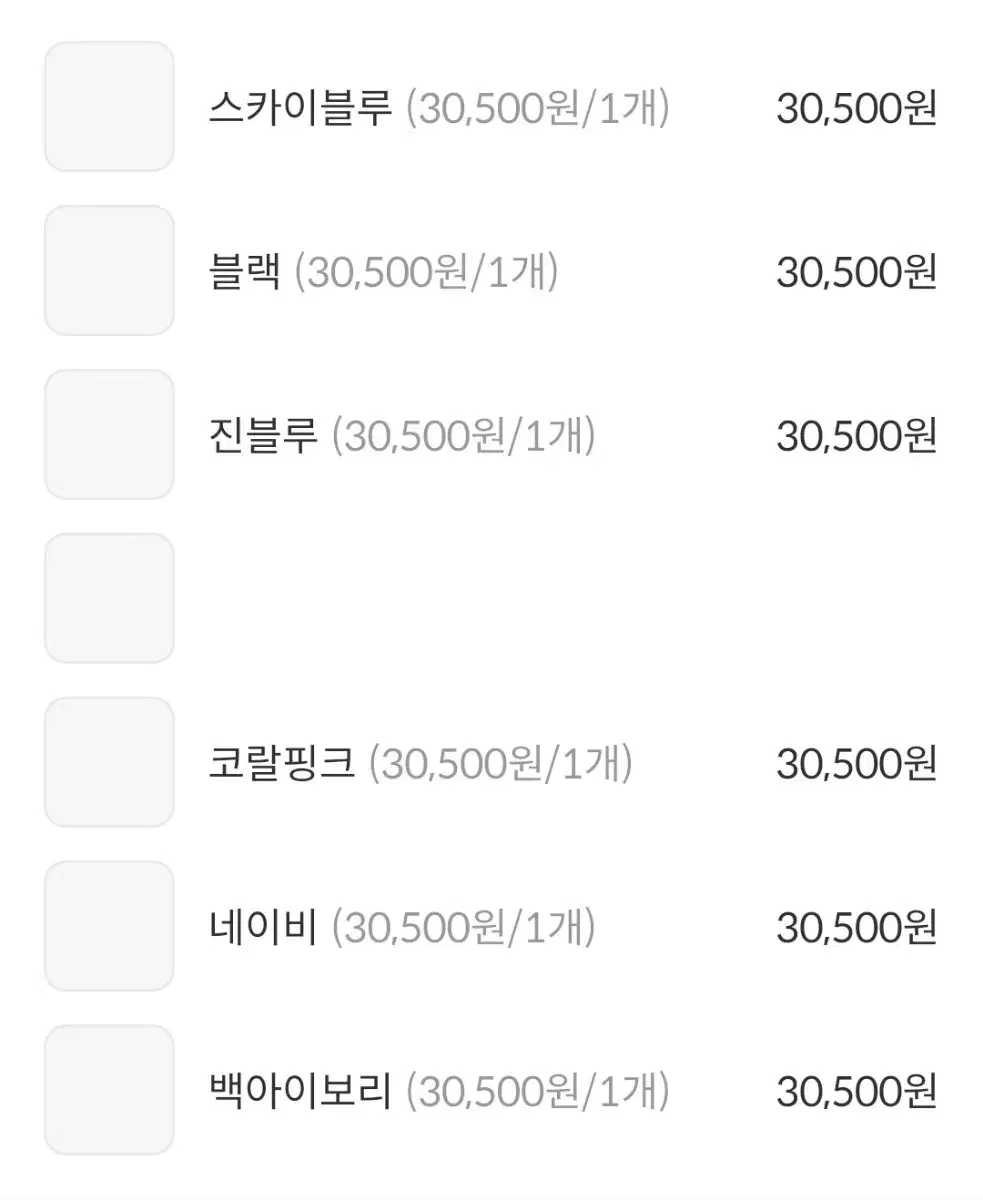Screen dimensions: 983x1200
Task: Click the 30,500원 price in the 블랙 row
Action: 857,272
